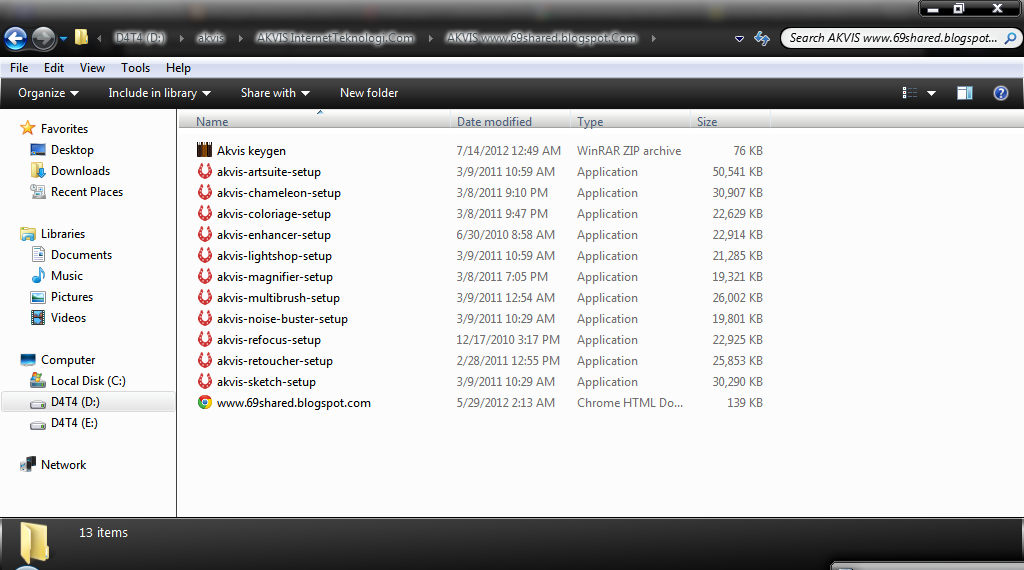
Task: Select akvis breadcrumb in address bar
Action: click(x=210, y=38)
